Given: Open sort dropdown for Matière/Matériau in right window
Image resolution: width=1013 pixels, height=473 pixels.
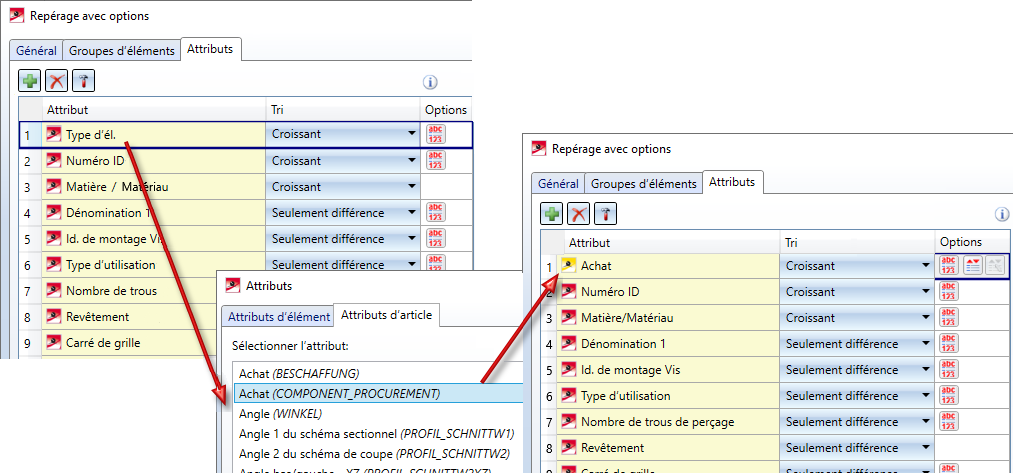Looking at the screenshot, I should (925, 318).
